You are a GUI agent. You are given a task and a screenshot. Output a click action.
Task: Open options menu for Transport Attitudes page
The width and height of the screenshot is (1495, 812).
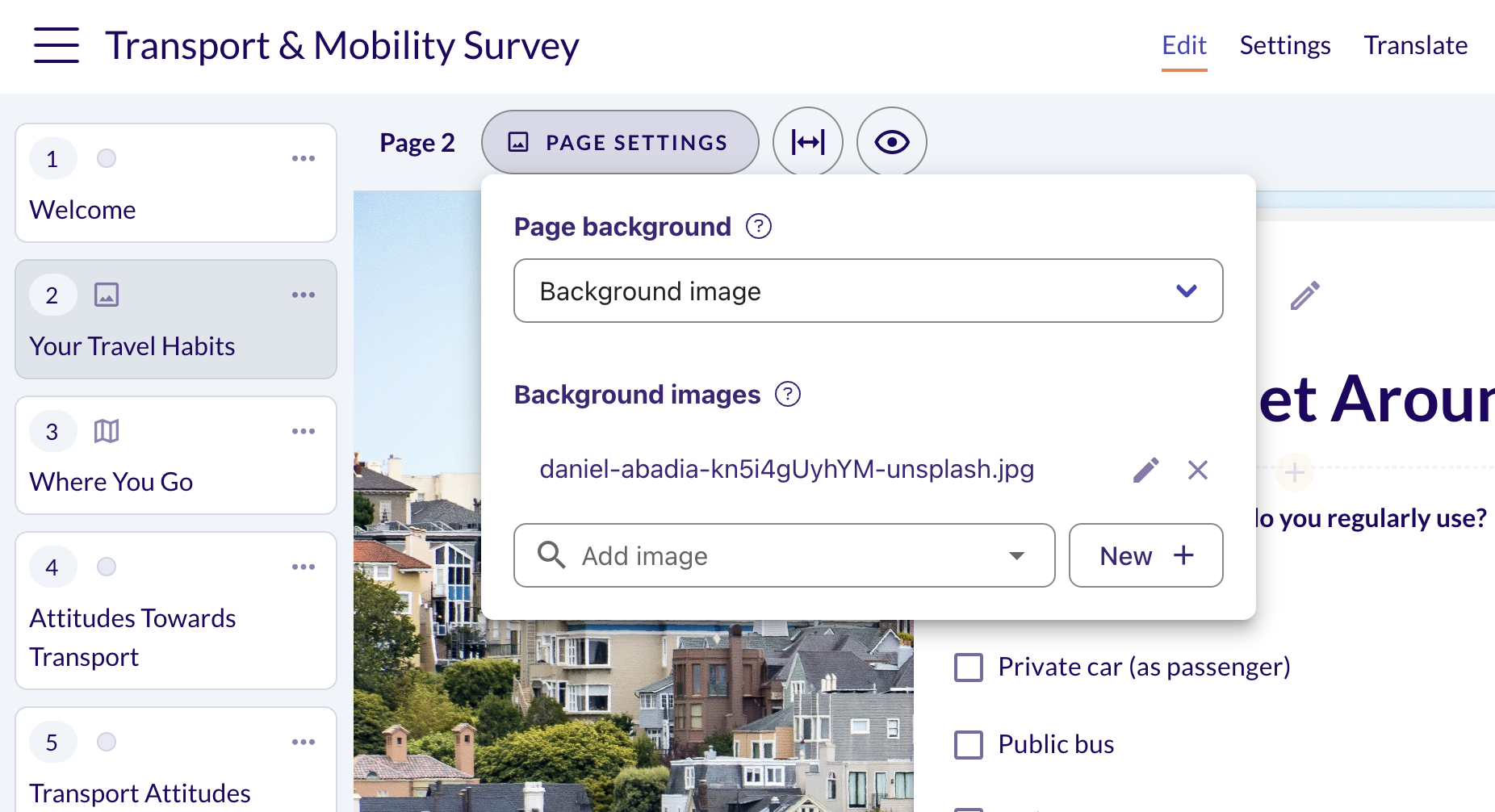[304, 742]
